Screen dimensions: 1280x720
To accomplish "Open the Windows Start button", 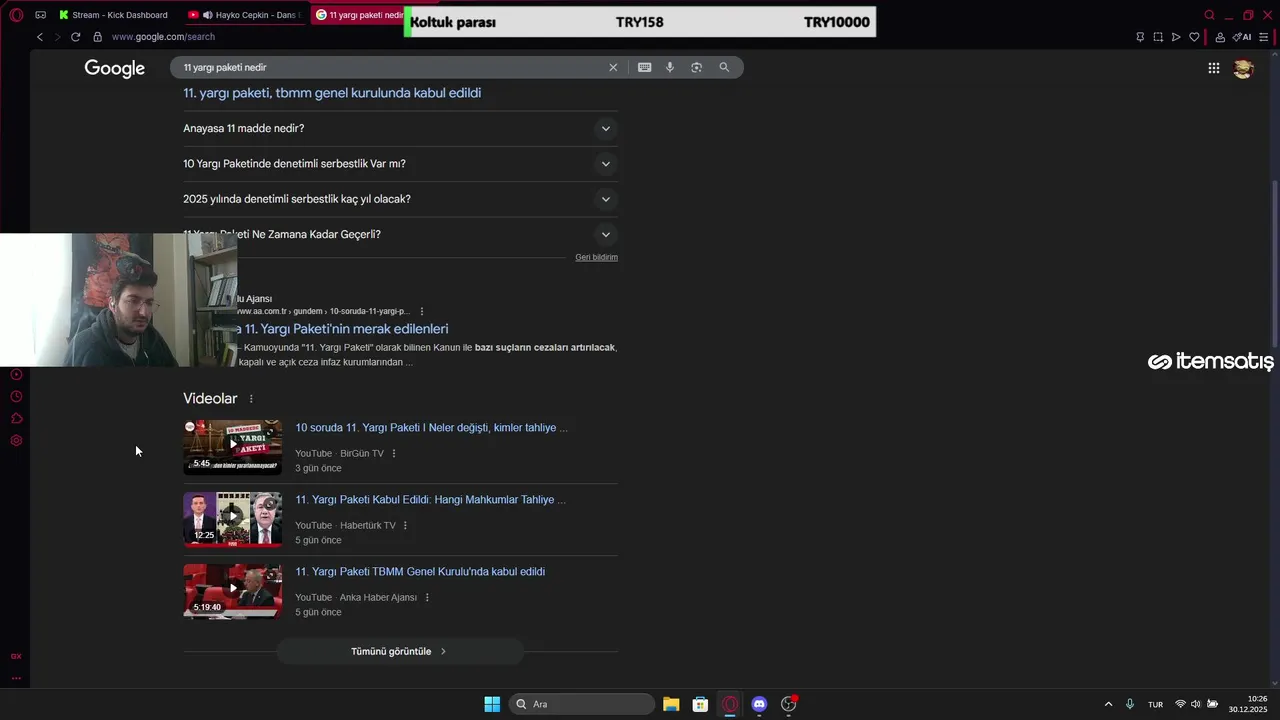I will pyautogui.click(x=492, y=704).
